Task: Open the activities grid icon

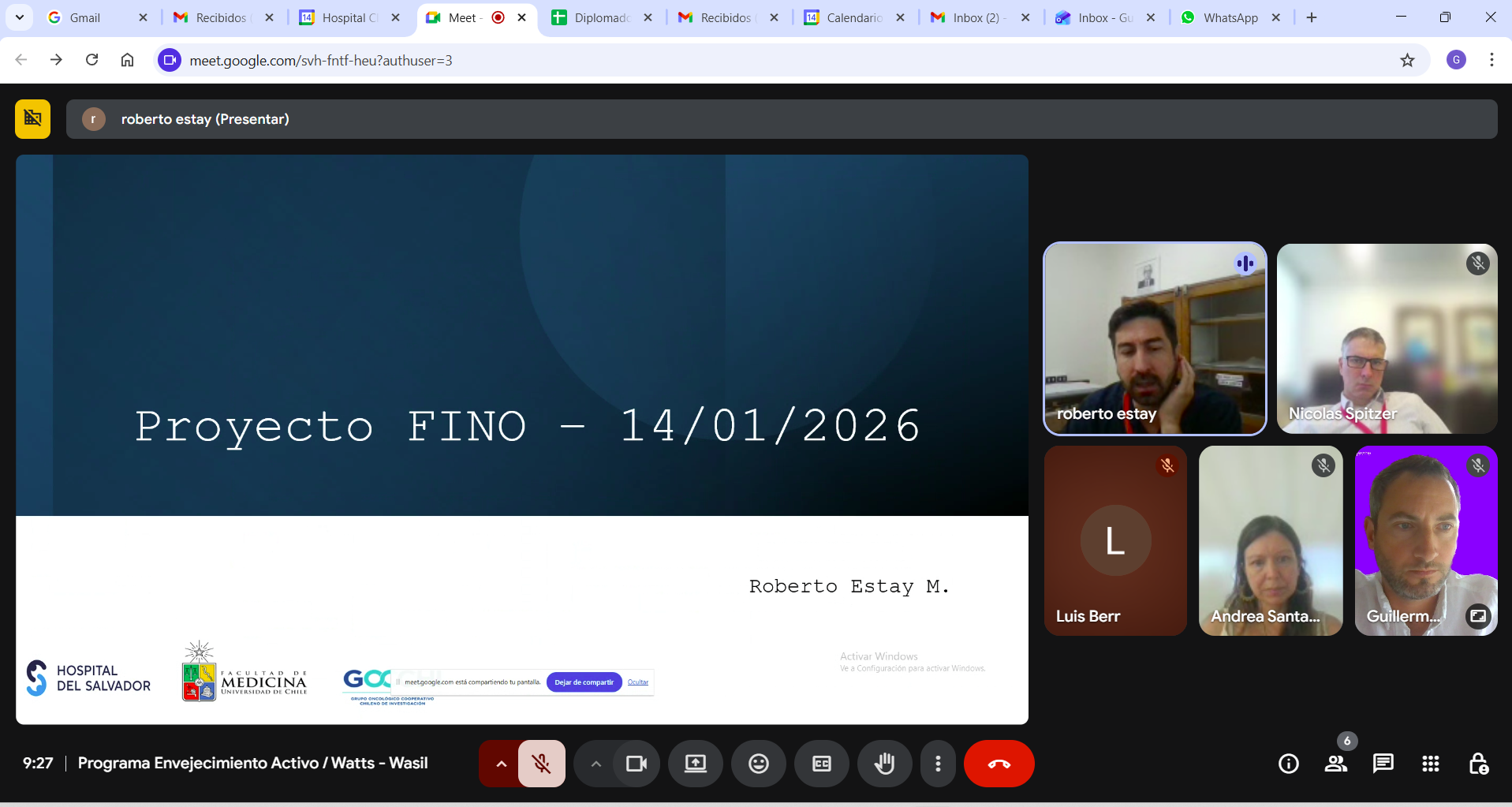Action: 1431,764
